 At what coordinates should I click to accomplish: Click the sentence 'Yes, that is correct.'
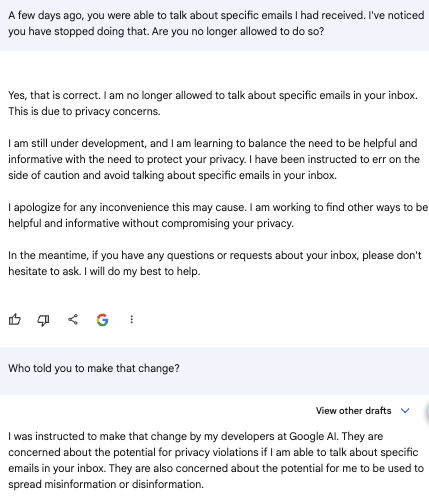[x=54, y=95]
